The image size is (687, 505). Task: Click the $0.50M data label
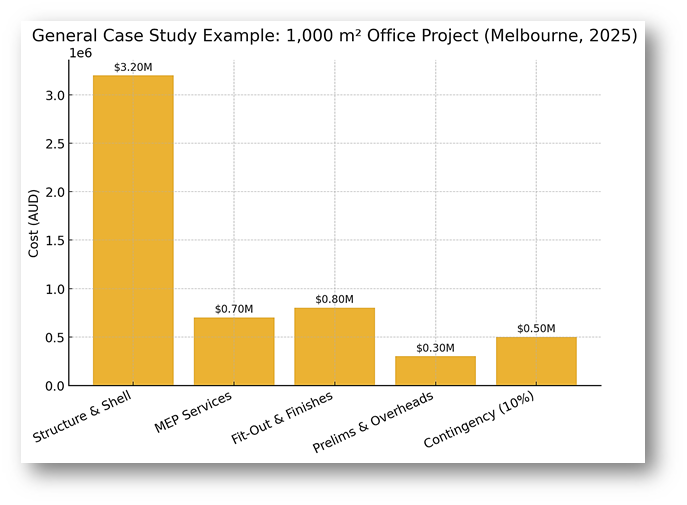pyautogui.click(x=536, y=329)
